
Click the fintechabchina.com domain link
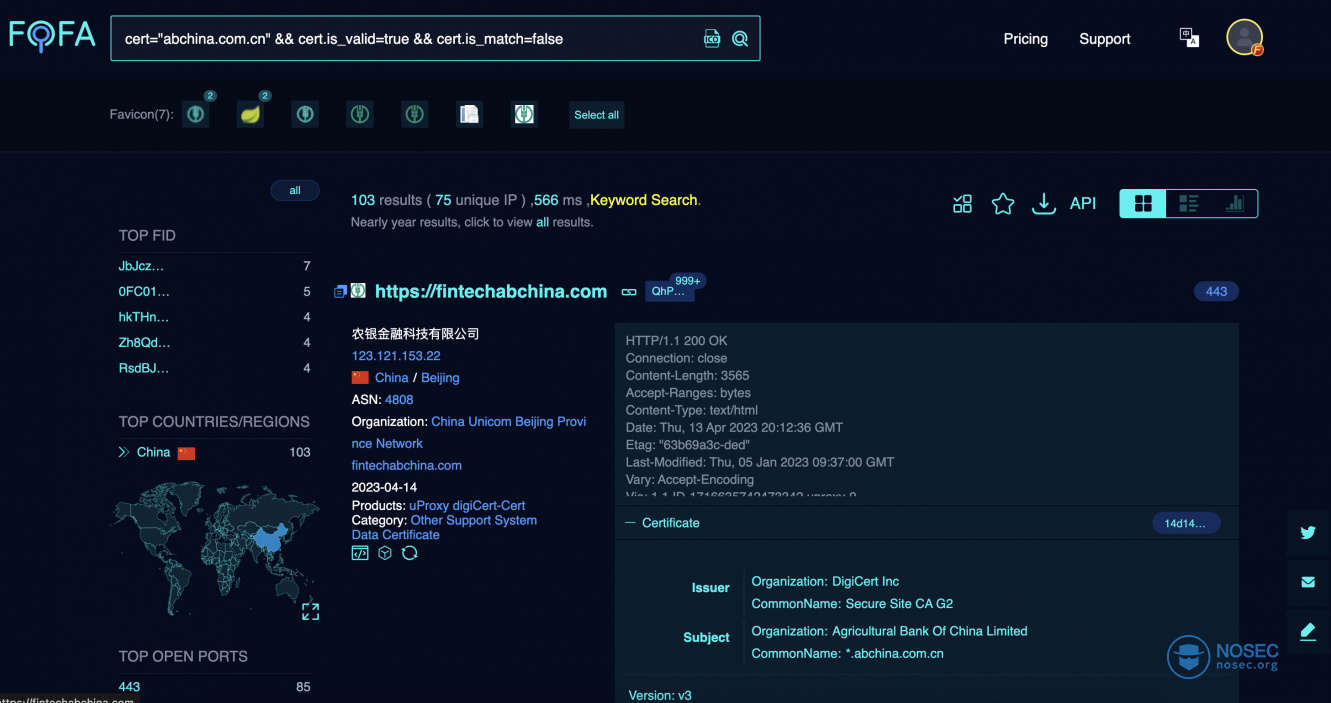coord(407,466)
